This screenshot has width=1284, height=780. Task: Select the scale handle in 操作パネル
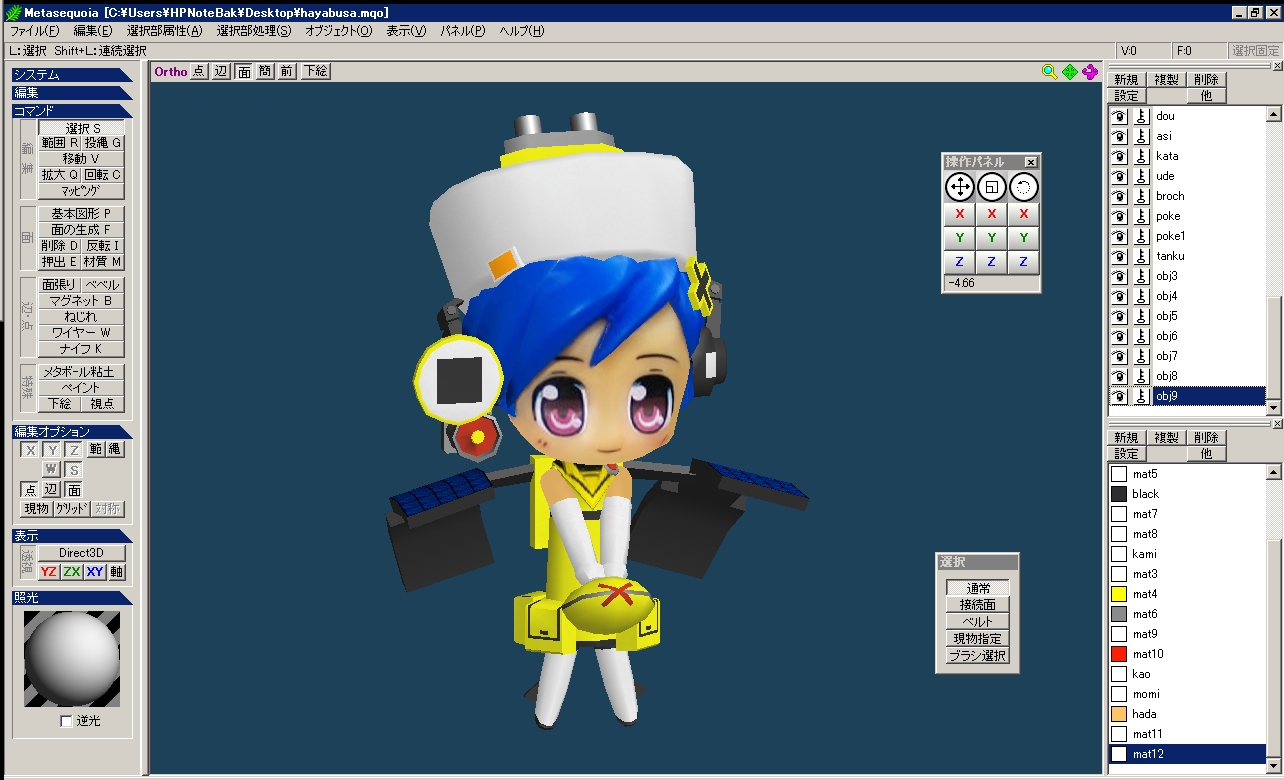[x=991, y=187]
